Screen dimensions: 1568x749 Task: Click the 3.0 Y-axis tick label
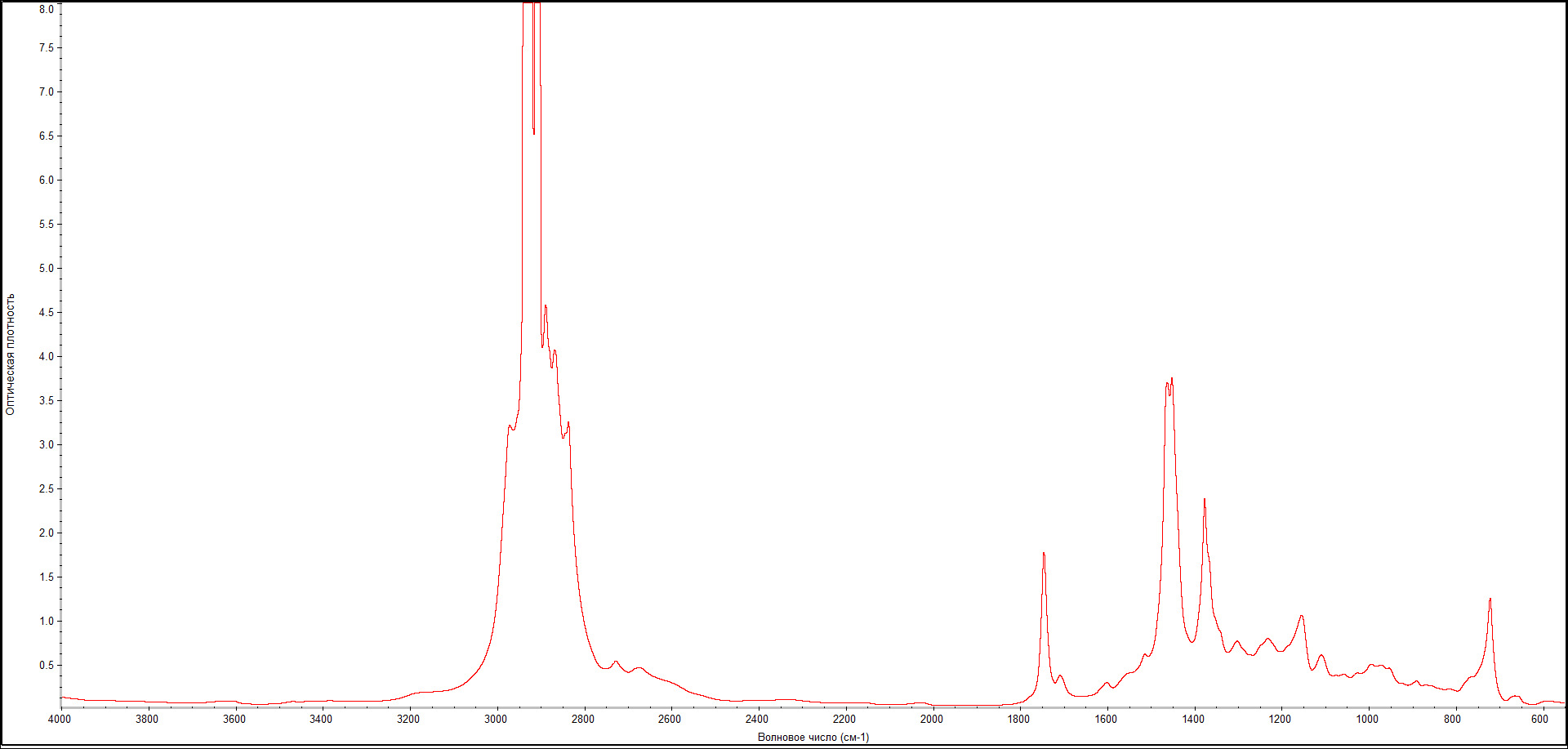click(47, 444)
